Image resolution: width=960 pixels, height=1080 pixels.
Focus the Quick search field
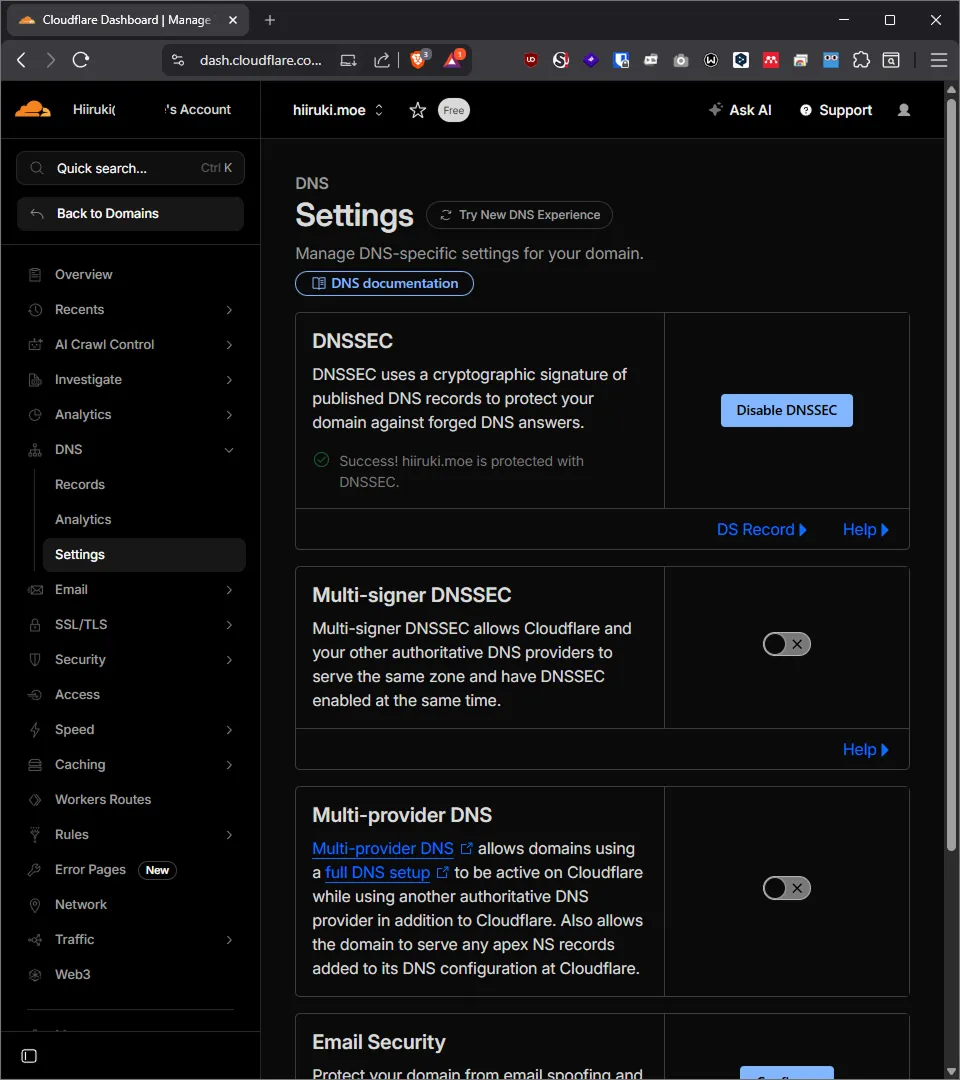click(130, 168)
